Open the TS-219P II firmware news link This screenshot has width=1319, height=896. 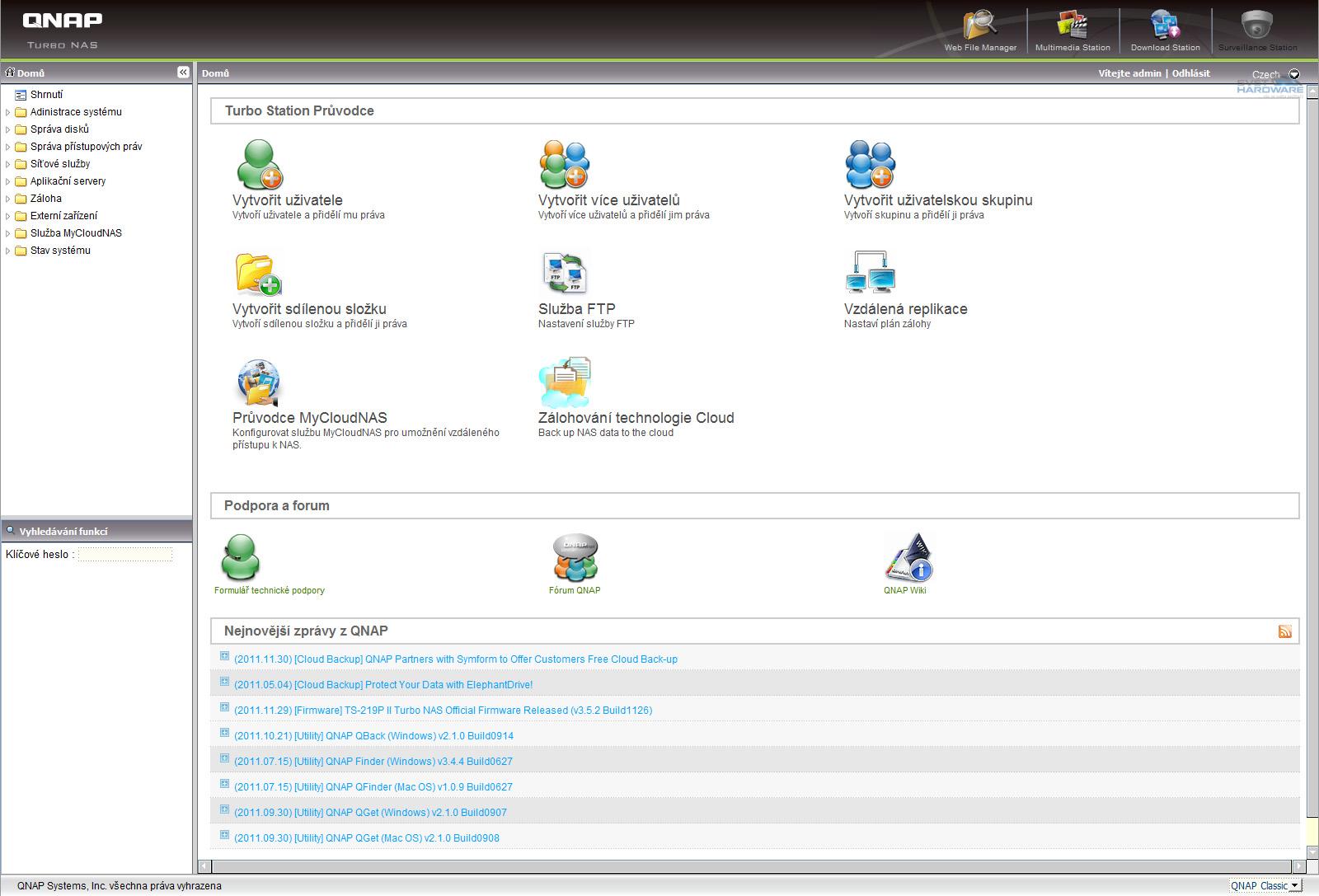(443, 711)
